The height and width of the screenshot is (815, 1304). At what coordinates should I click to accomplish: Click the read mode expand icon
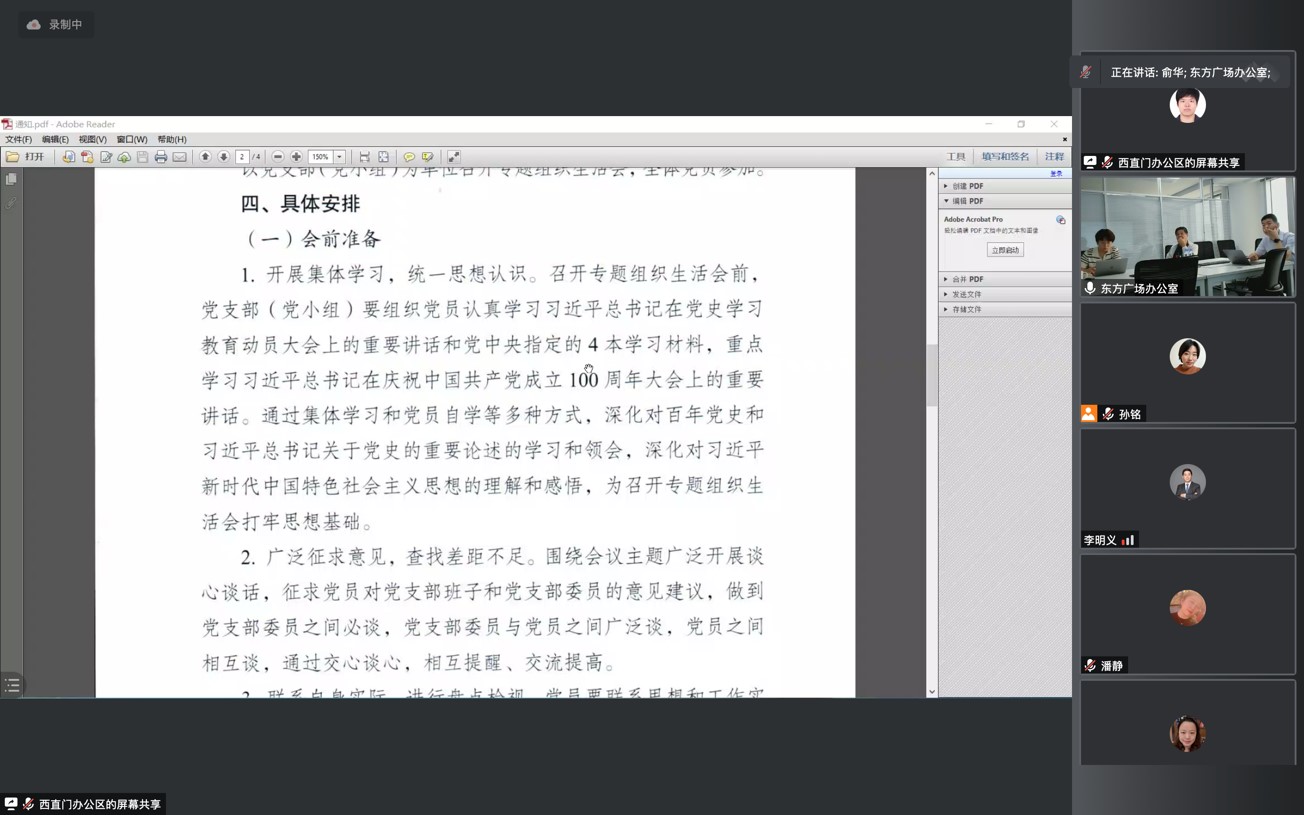(x=454, y=157)
